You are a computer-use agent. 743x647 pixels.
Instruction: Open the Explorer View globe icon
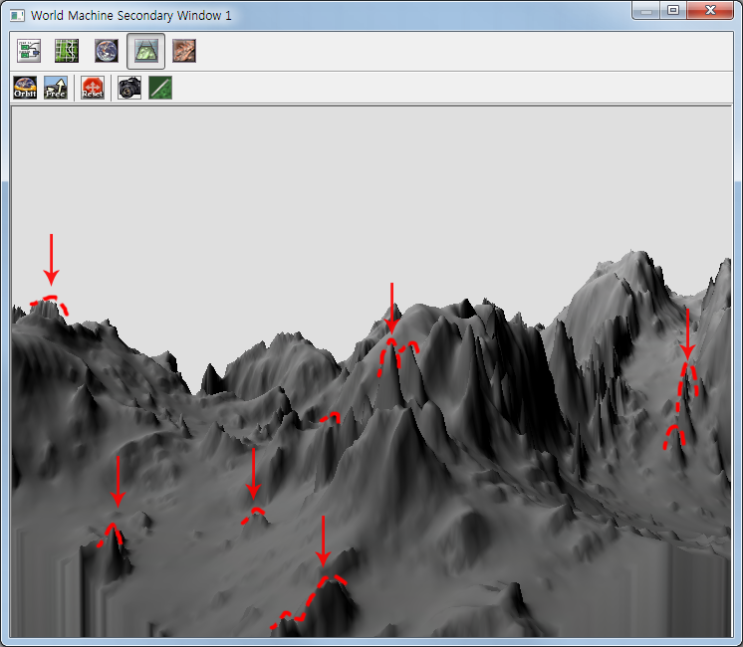(x=106, y=51)
